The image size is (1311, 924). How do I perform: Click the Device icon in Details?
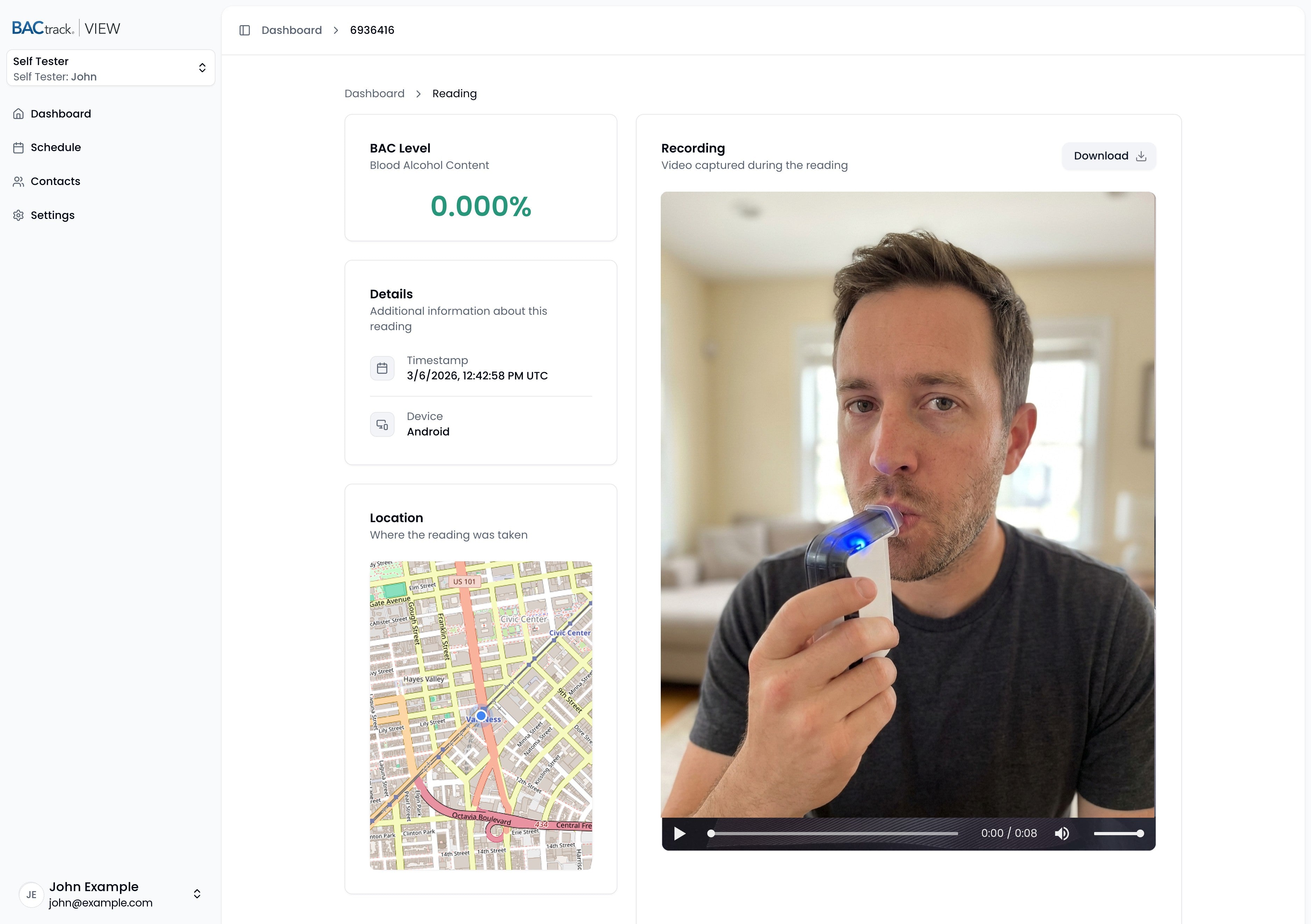click(x=382, y=424)
